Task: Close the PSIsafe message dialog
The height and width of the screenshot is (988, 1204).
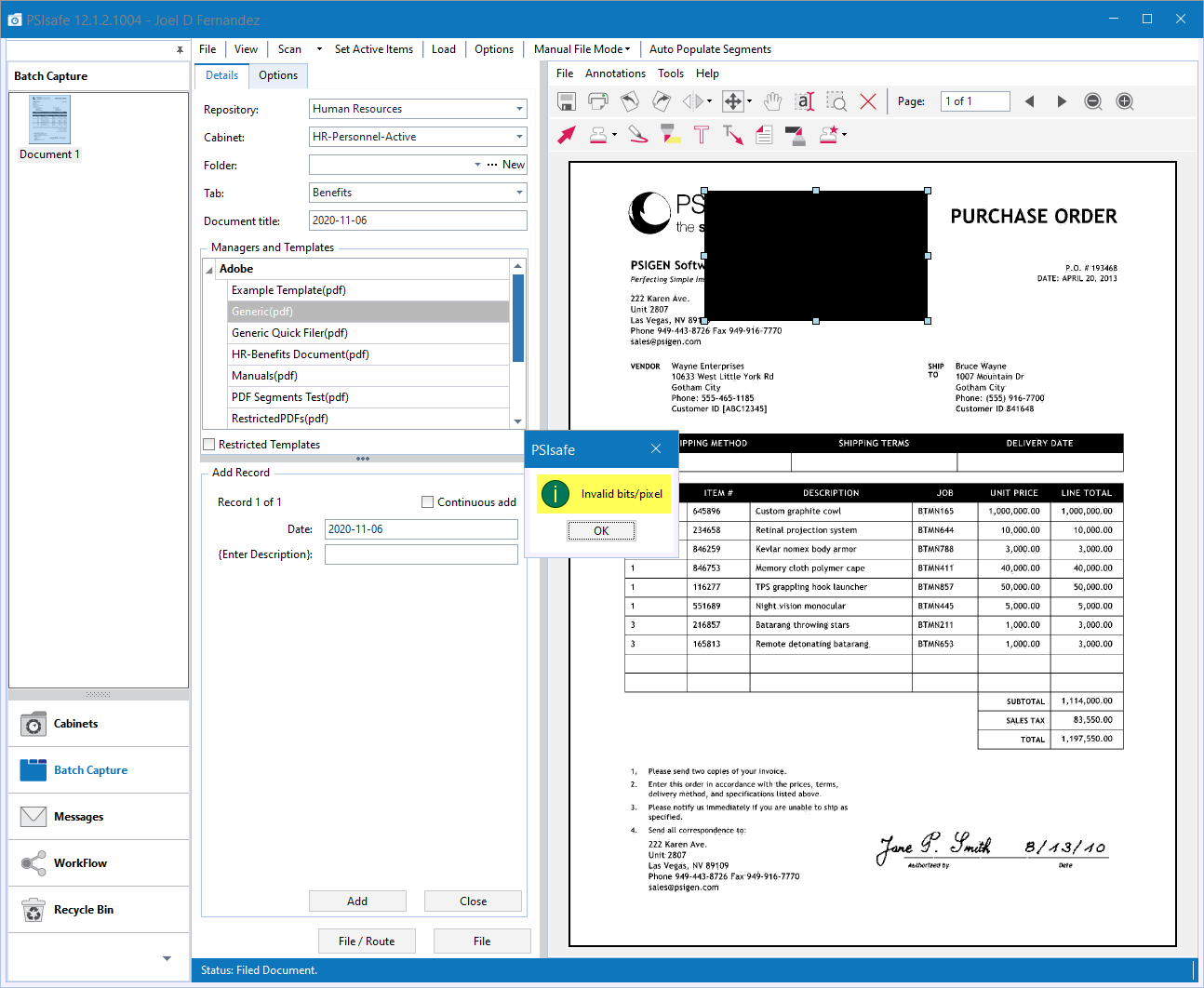Action: [x=656, y=449]
